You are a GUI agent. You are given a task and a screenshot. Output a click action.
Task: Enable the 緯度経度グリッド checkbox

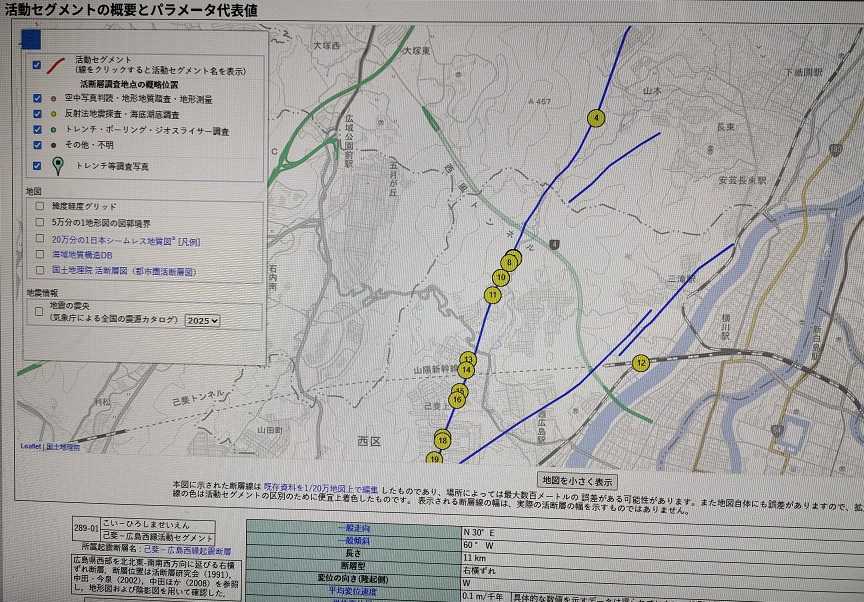tap(40, 206)
